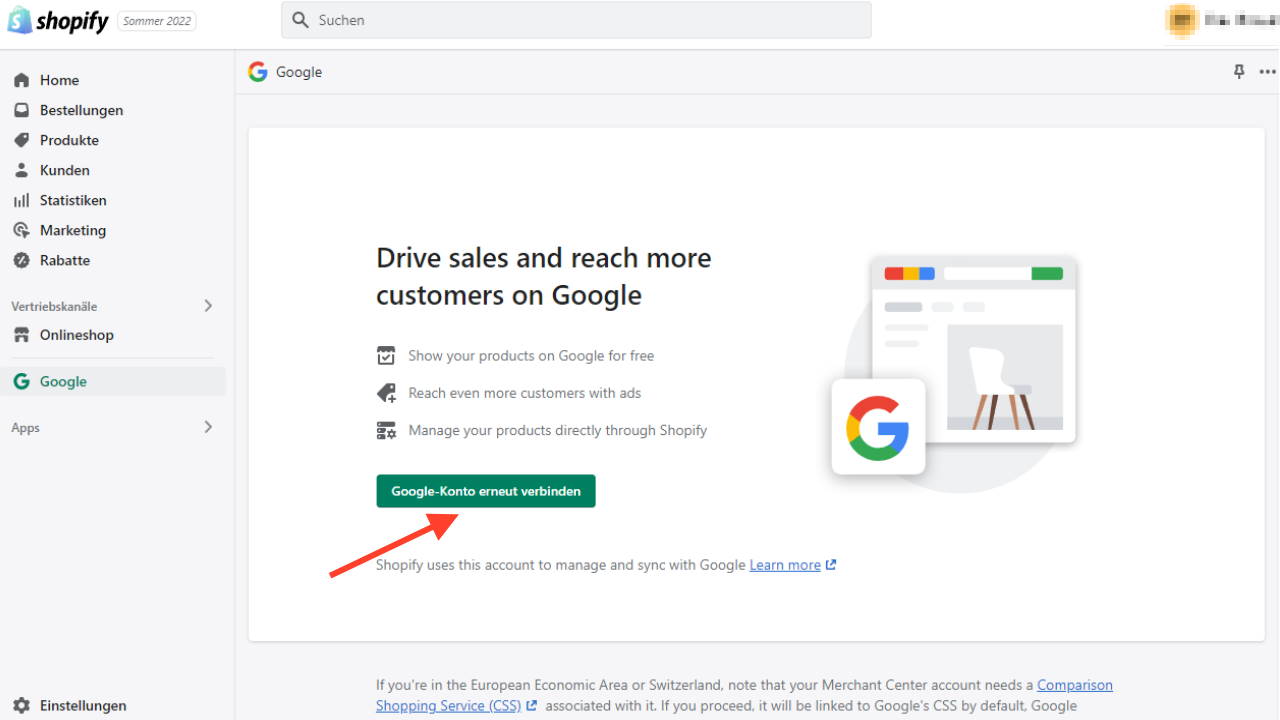Click the Statistiken bar chart icon
1280x720 pixels.
click(x=21, y=200)
